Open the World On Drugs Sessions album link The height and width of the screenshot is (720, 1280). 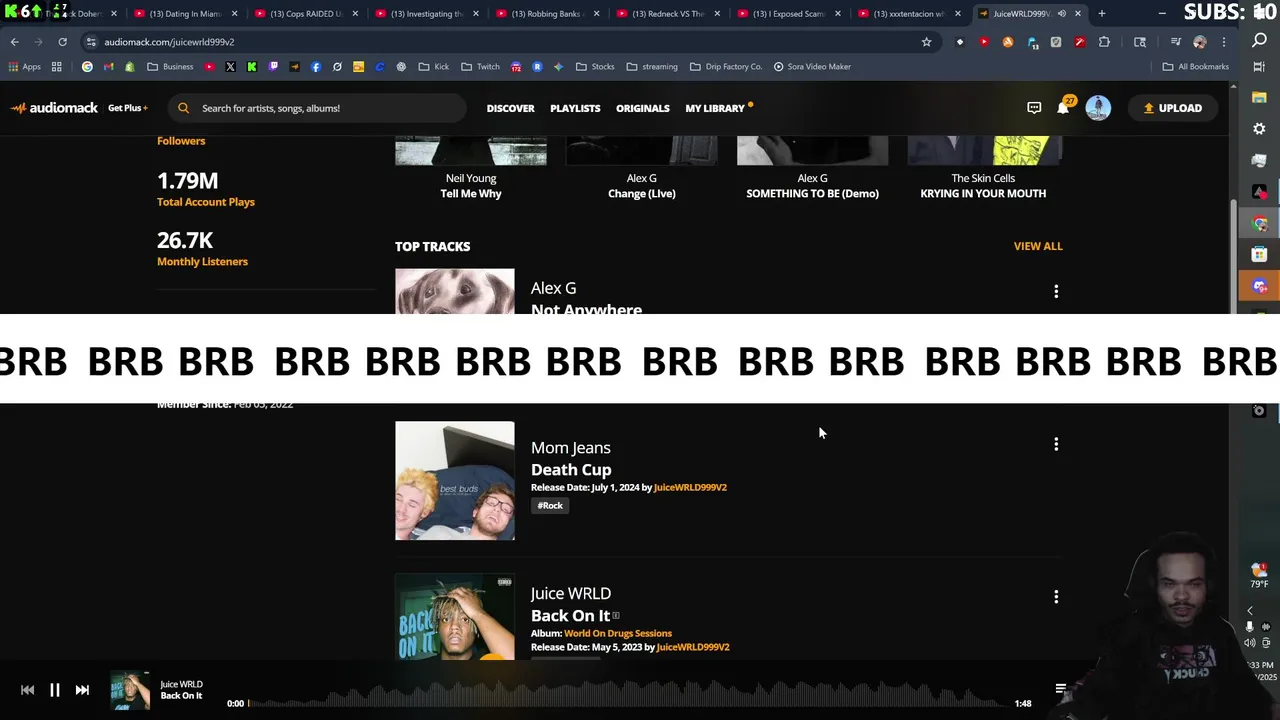618,634
